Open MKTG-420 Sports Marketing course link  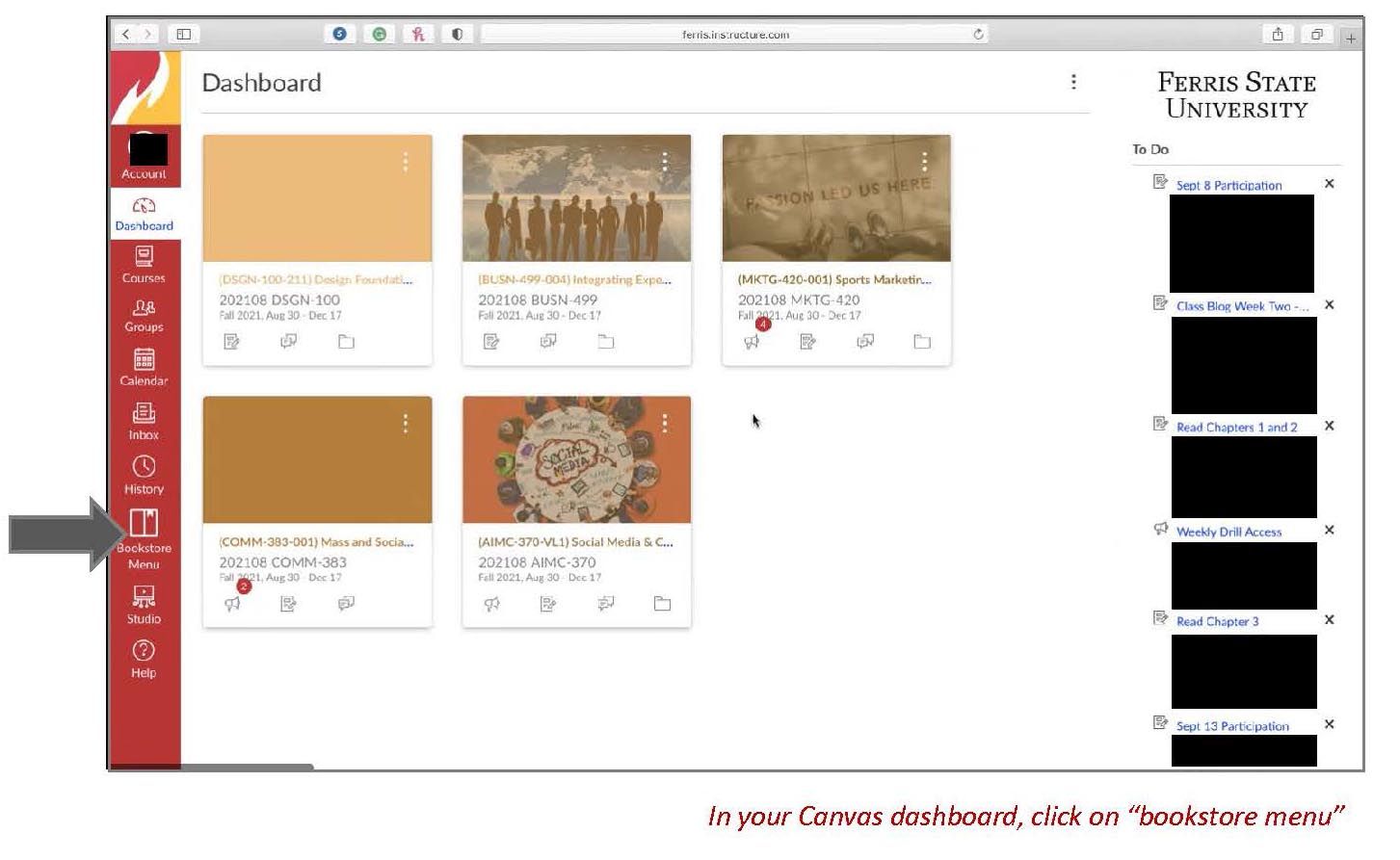834,279
